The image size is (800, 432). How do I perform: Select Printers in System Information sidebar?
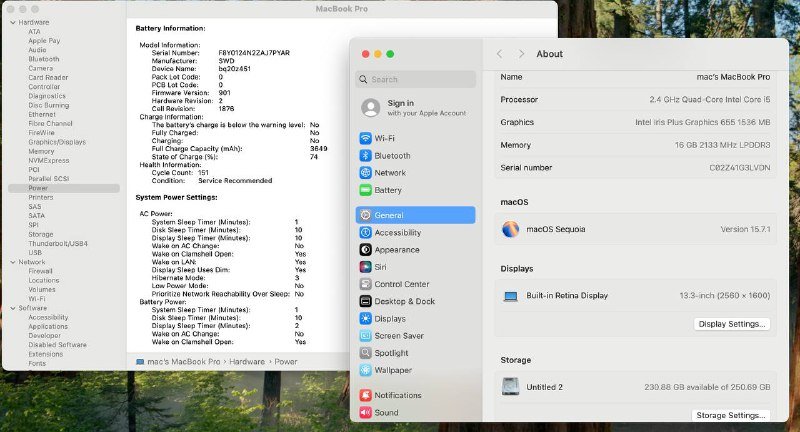pos(41,197)
